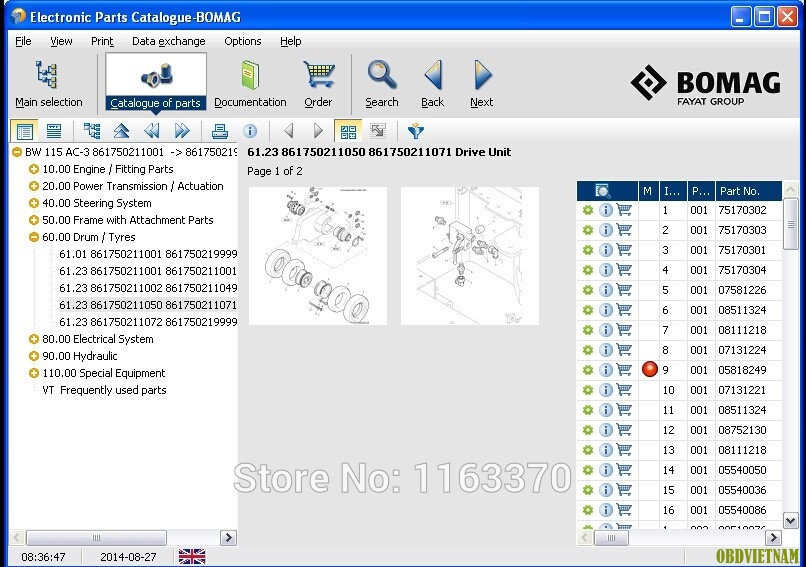This screenshot has width=806, height=567.
Task: Click part number 07131221 cell
Action: [x=748, y=390]
